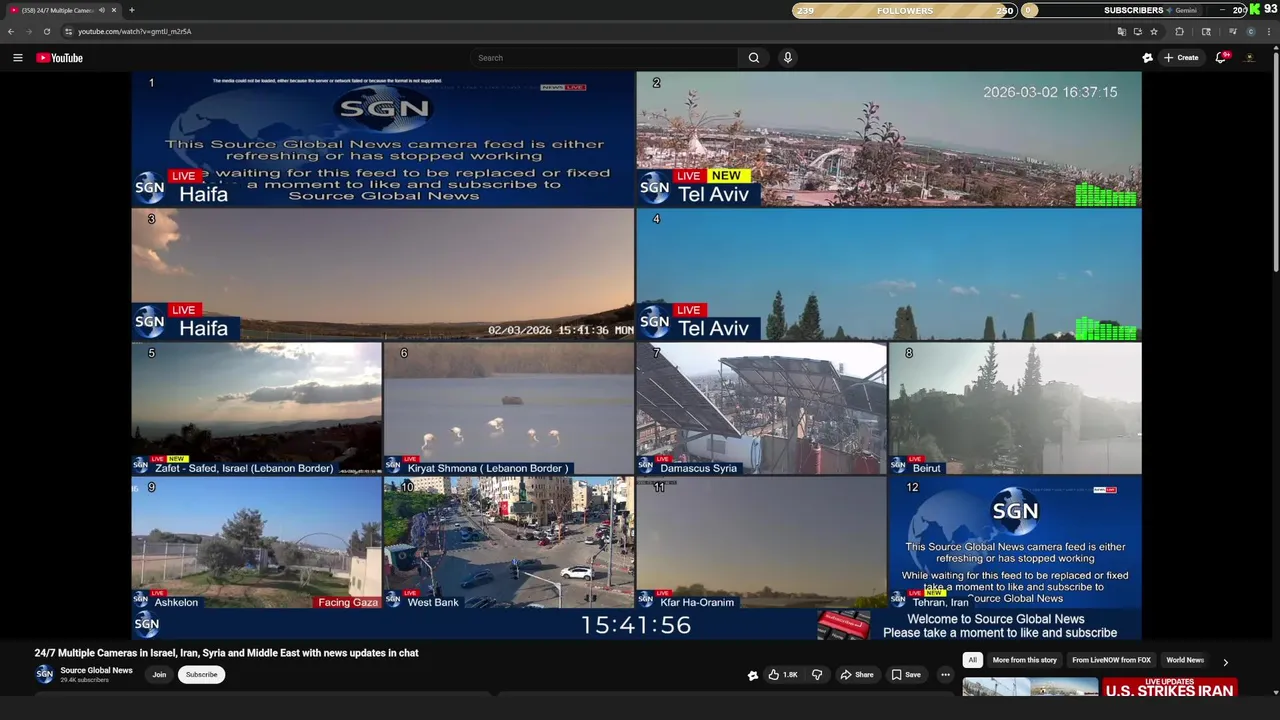Viewport: 1280px width, 720px height.
Task: Expand next filter chips arrow
Action: pyautogui.click(x=1225, y=661)
